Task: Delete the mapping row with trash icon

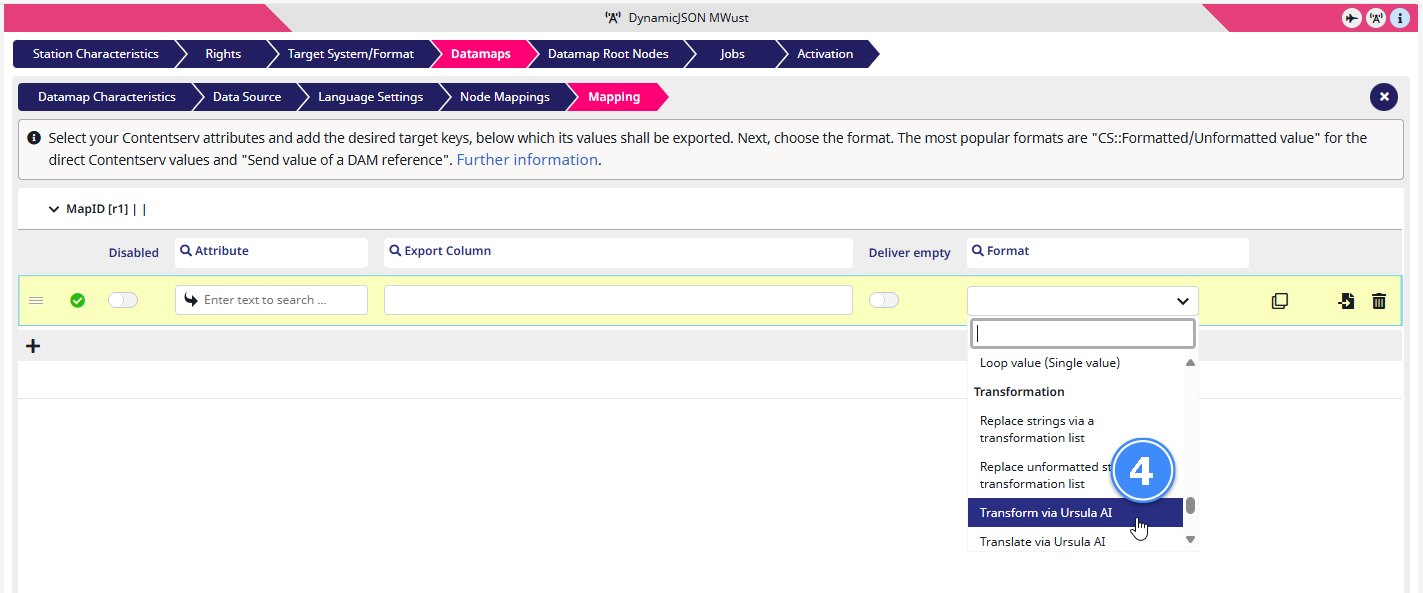Action: tap(1379, 301)
